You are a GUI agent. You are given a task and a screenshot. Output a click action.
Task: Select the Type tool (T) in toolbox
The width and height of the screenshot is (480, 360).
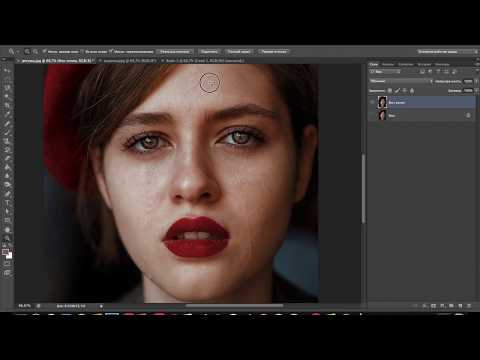(7, 202)
